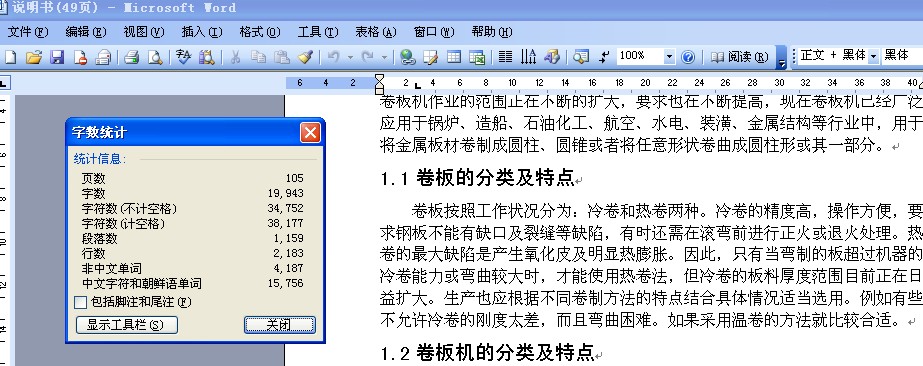This screenshot has height=366, width=923.
Task: Toggle the Document Map icon
Action: [580, 57]
